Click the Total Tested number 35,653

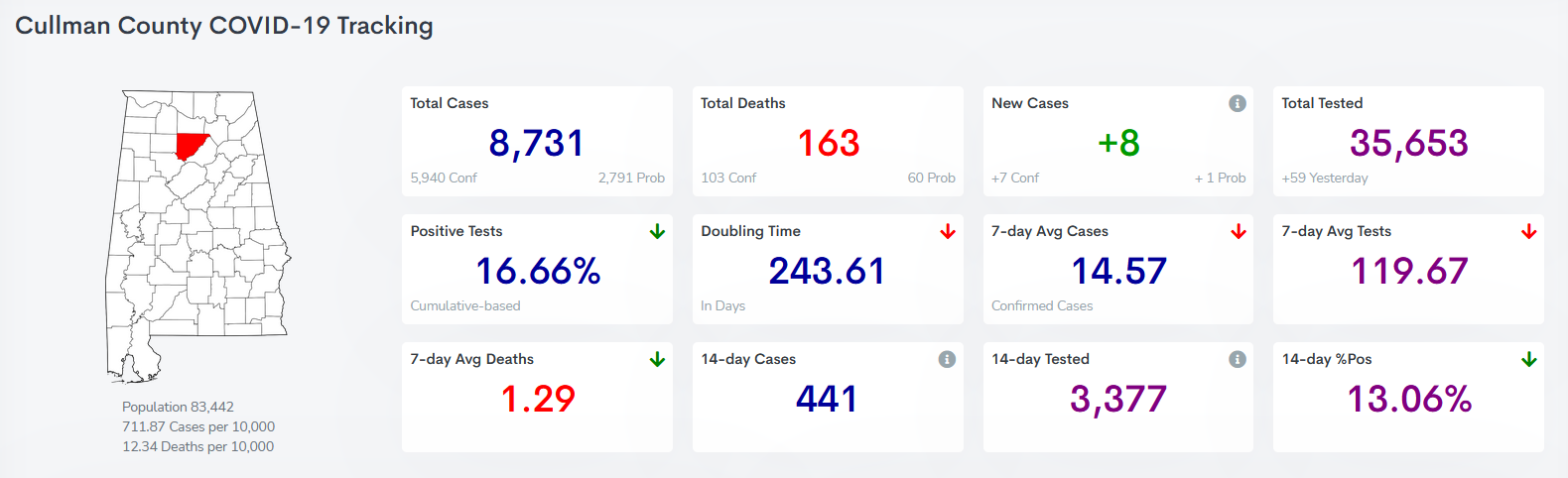point(1408,144)
